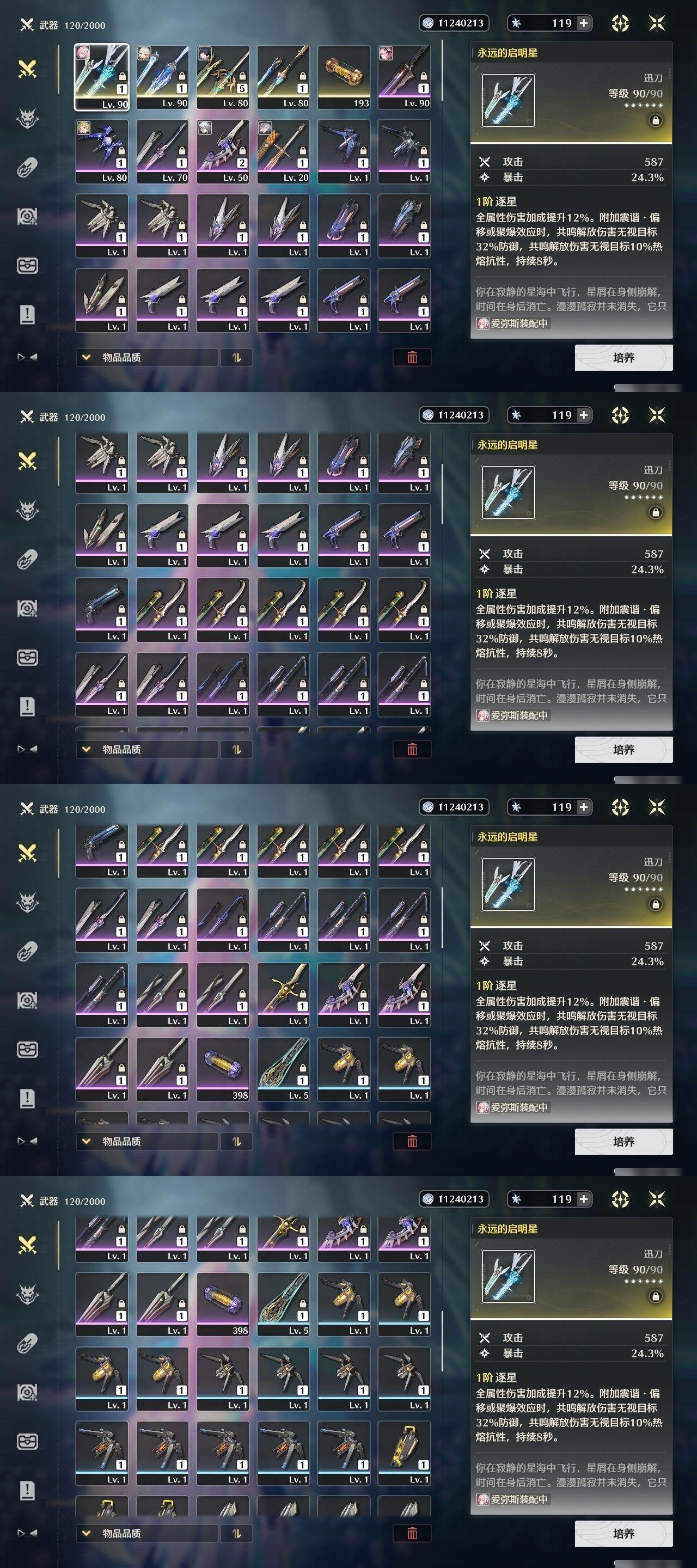Click the 培养 button in the bottommost panel
Image resolution: width=697 pixels, height=1568 pixels.
(623, 1533)
